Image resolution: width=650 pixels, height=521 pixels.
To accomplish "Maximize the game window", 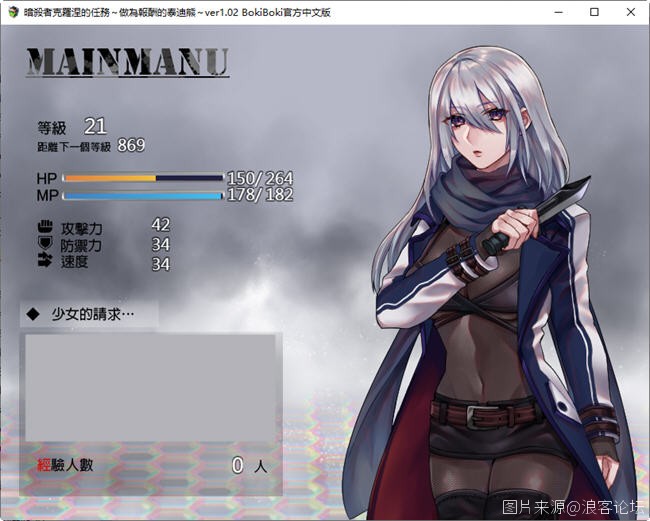I will [594, 12].
